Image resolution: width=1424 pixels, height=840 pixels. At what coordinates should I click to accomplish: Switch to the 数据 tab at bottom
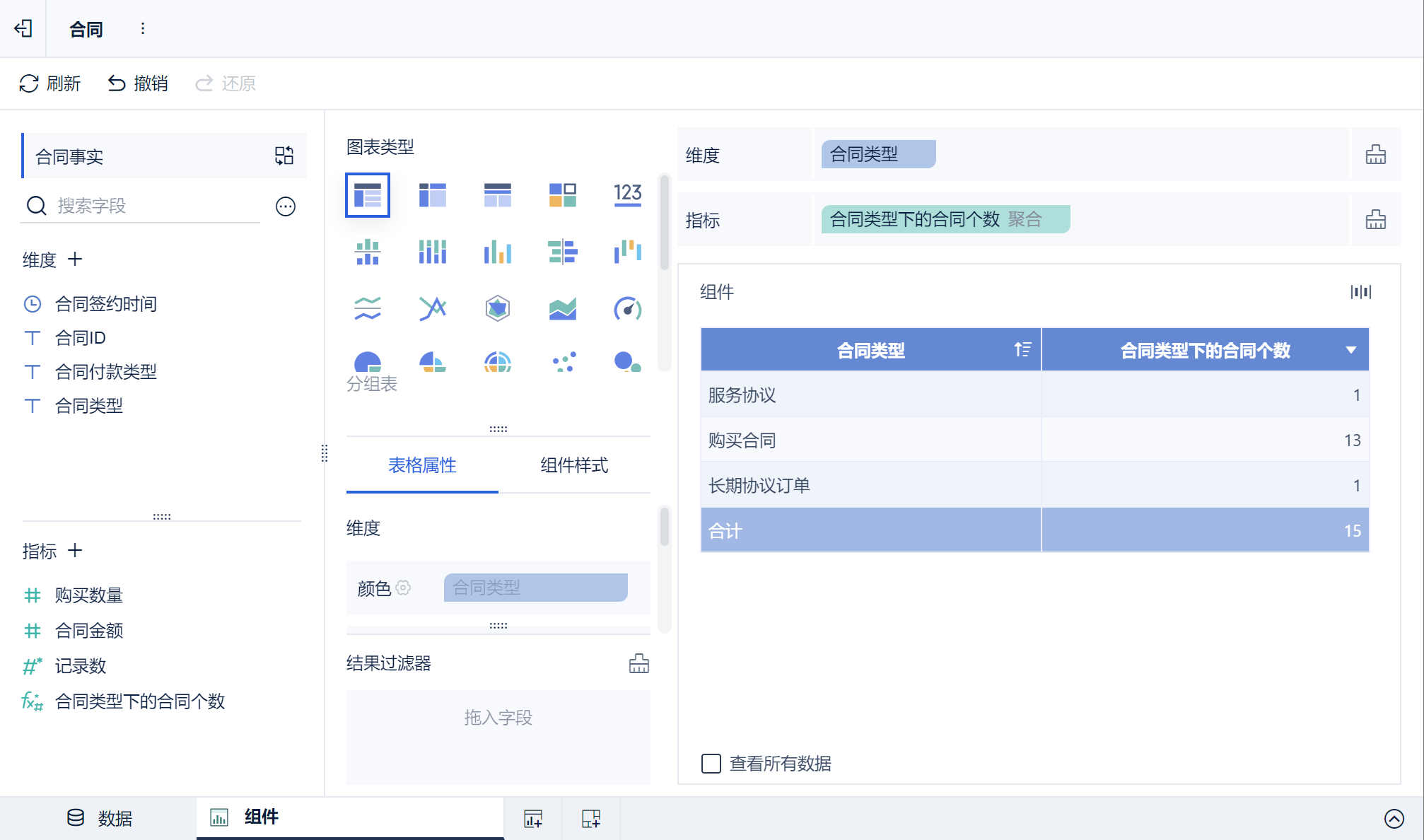[99, 818]
